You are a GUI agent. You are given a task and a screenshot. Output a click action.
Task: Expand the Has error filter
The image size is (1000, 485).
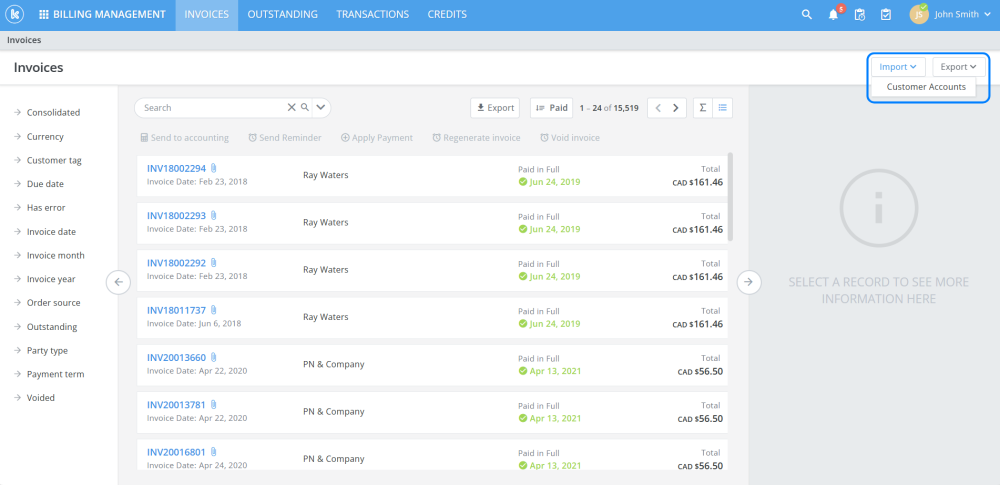click(x=39, y=207)
